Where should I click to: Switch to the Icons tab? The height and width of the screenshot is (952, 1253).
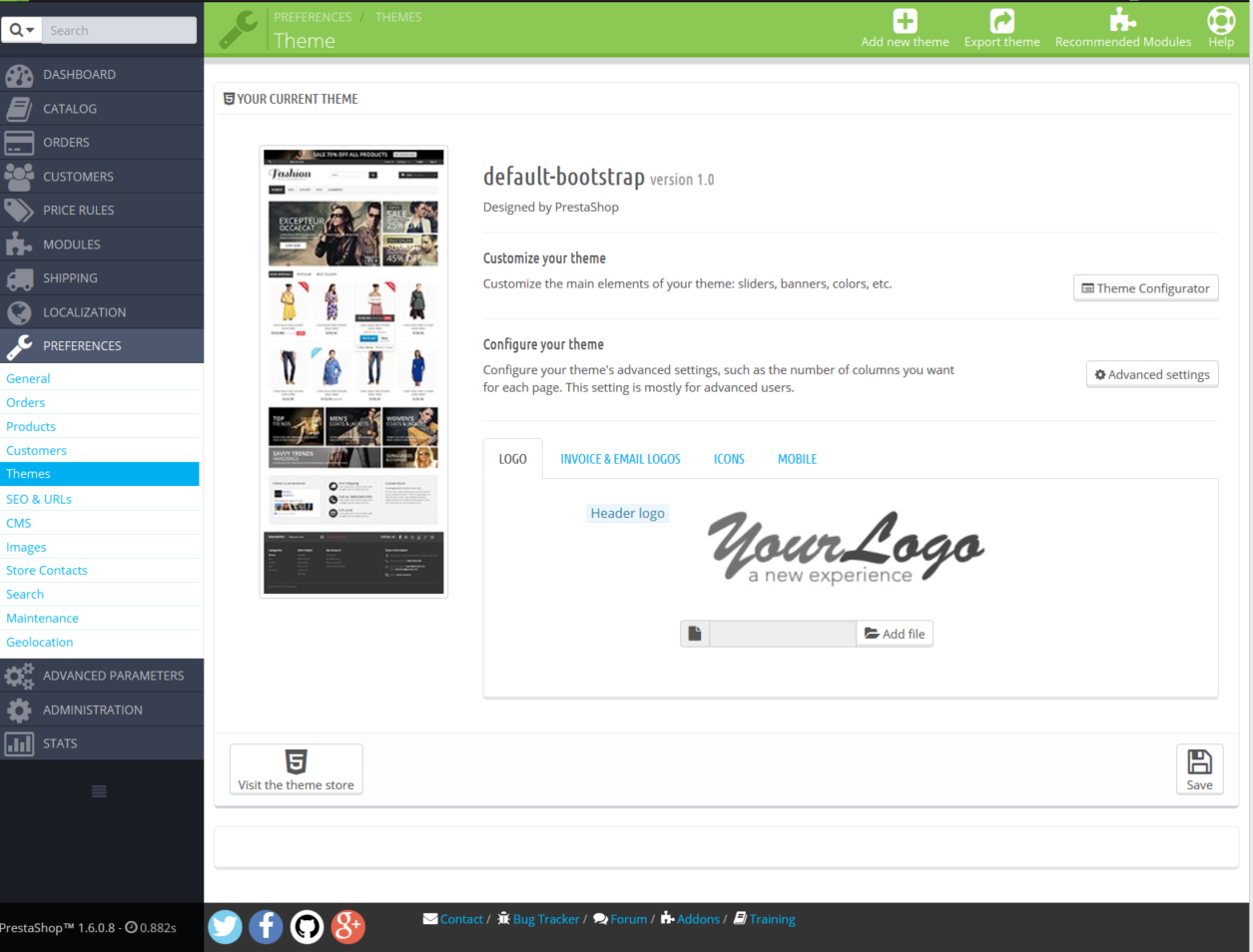pyautogui.click(x=729, y=459)
